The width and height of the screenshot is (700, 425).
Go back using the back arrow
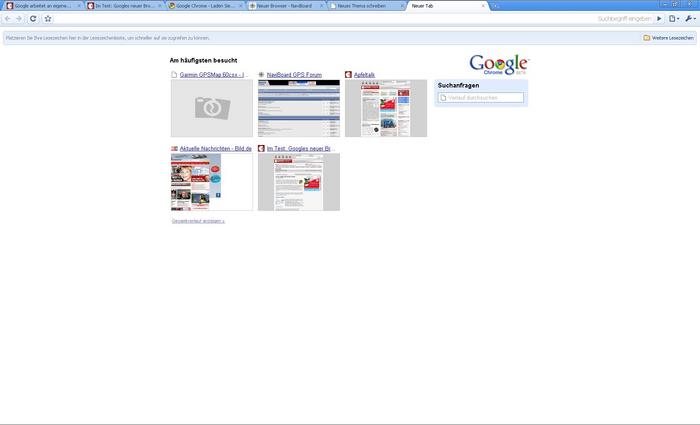tap(8, 19)
